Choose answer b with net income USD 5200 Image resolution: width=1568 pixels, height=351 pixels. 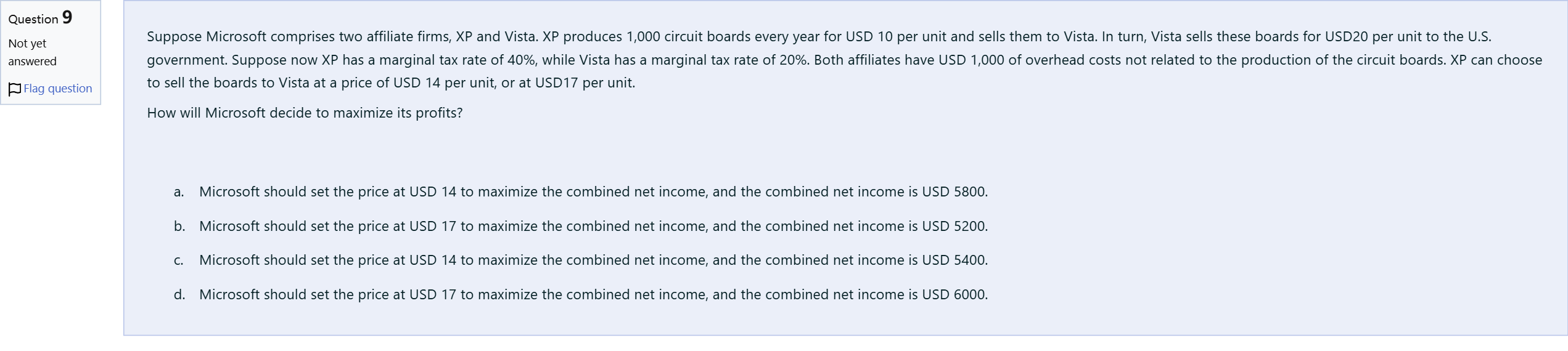(x=593, y=227)
